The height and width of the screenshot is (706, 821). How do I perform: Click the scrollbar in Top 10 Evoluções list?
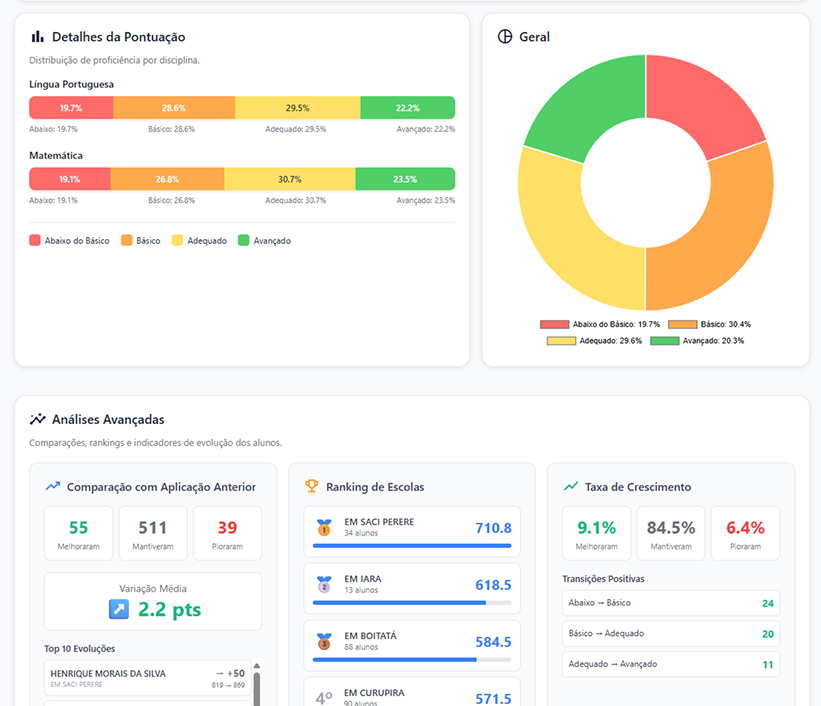tap(257, 689)
